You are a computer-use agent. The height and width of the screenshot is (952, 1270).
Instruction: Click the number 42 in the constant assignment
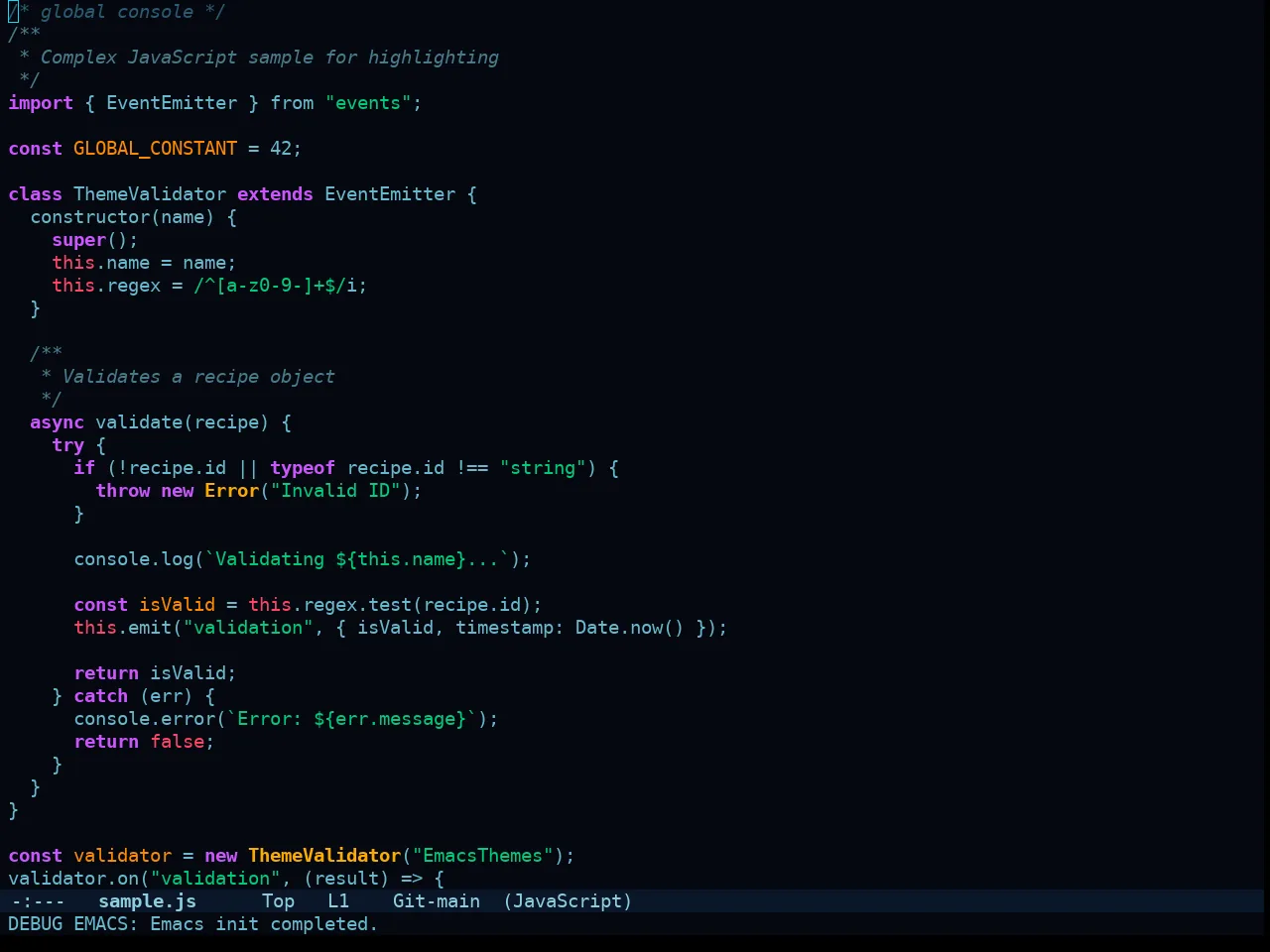click(x=281, y=149)
